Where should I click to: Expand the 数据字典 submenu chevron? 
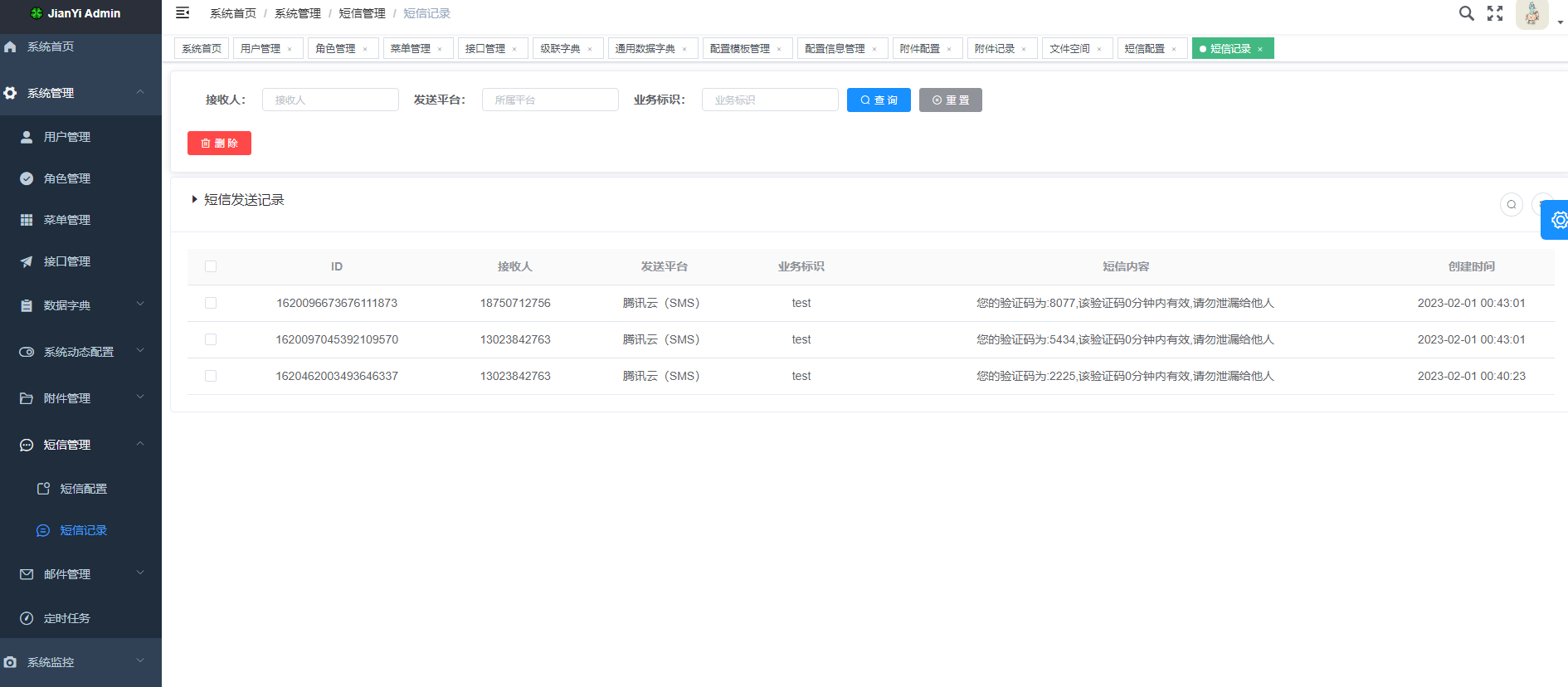(x=140, y=304)
